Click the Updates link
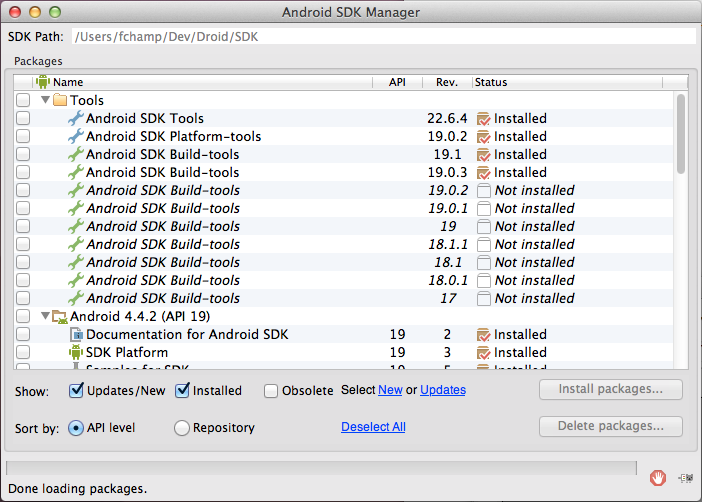The width and height of the screenshot is (702, 502). click(x=443, y=390)
